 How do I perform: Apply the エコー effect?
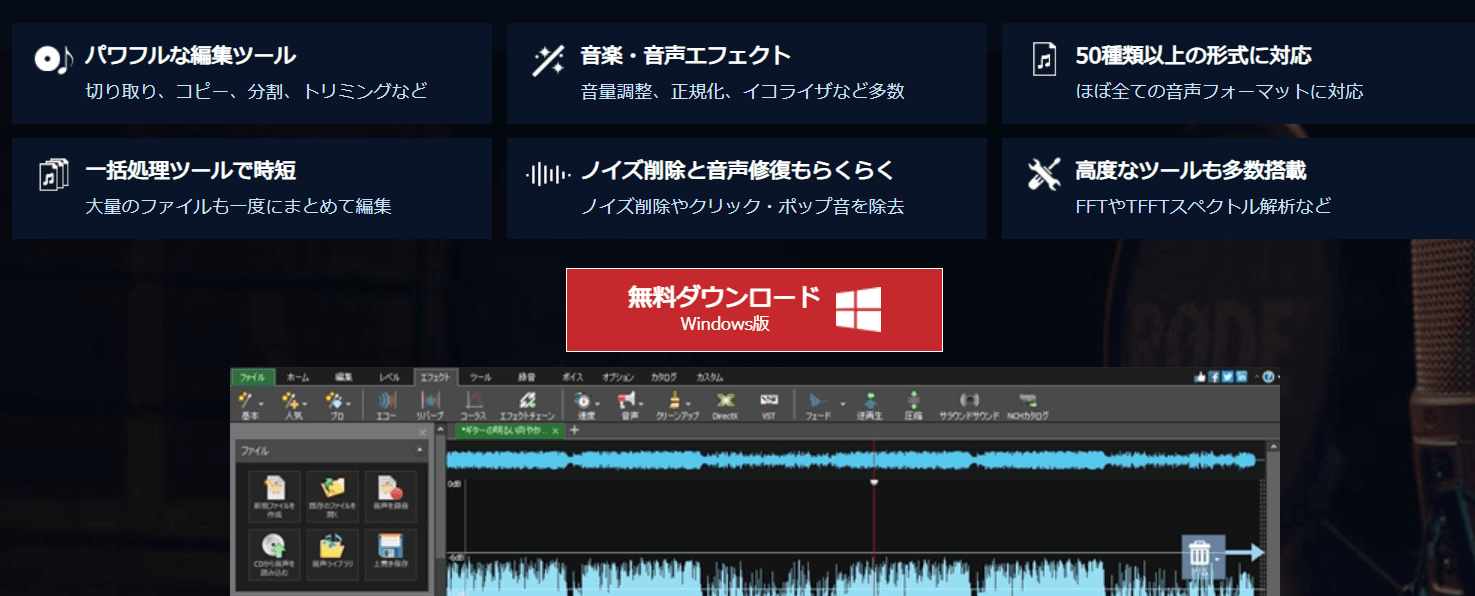tap(386, 405)
